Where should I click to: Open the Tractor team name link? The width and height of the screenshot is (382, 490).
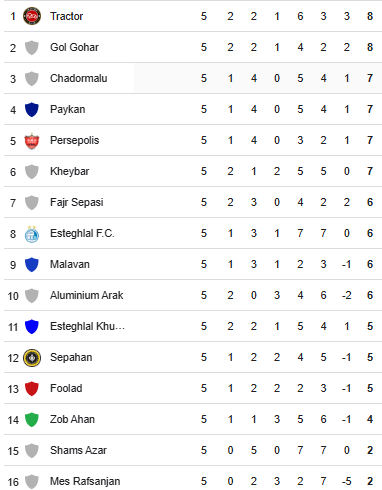tap(66, 16)
